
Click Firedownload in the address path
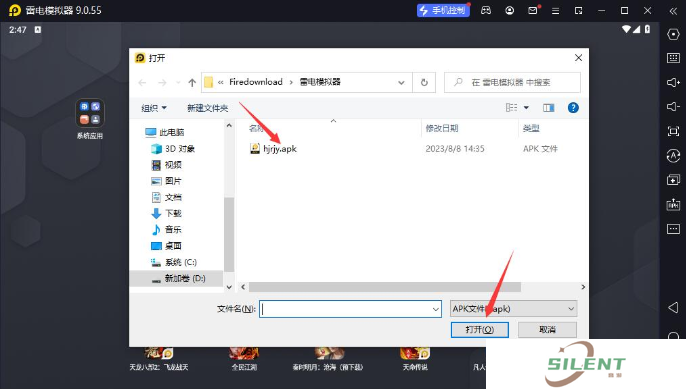(x=256, y=82)
